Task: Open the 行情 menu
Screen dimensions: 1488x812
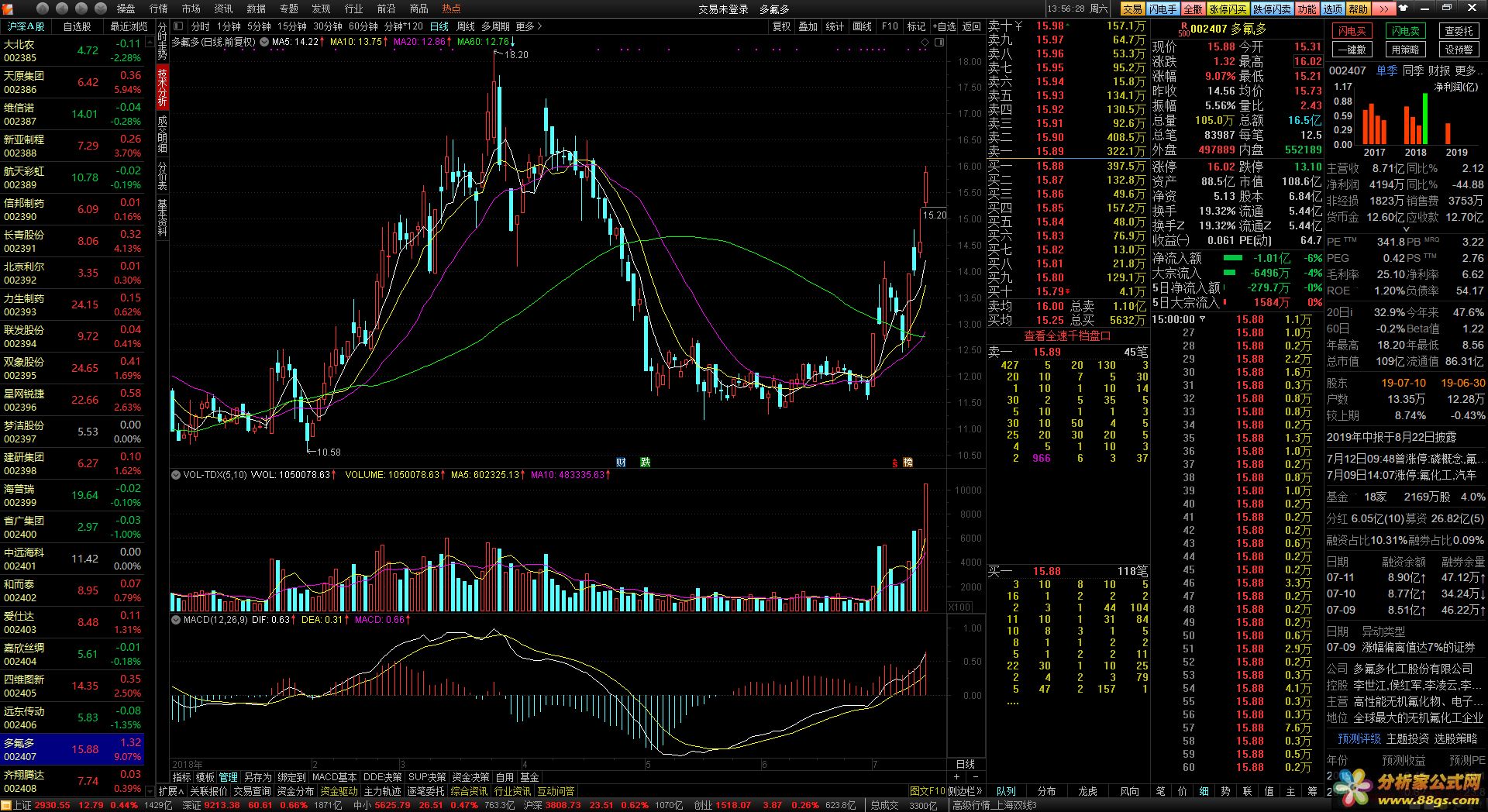Action: pyautogui.click(x=158, y=9)
